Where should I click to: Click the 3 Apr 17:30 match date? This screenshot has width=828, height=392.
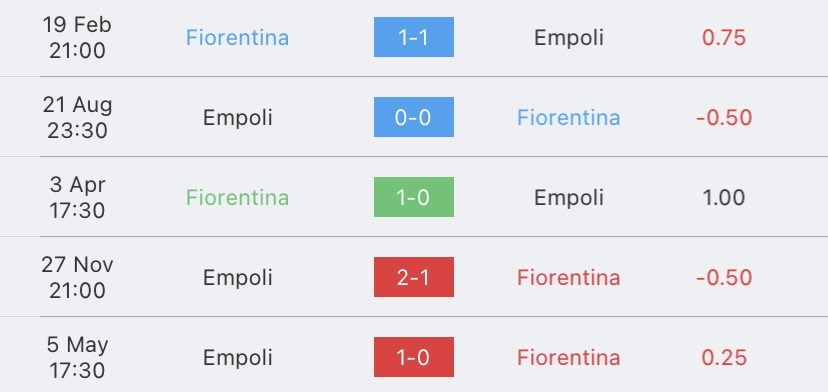tap(77, 198)
